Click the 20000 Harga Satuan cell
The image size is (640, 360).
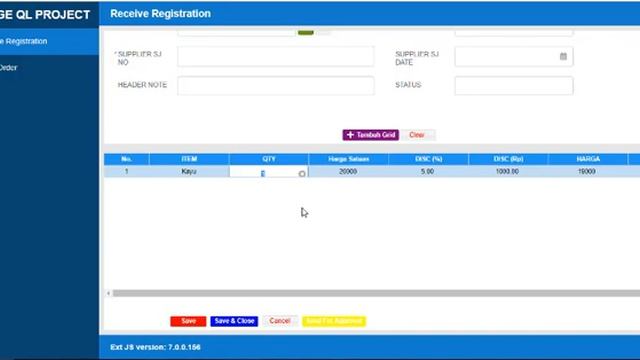348,171
